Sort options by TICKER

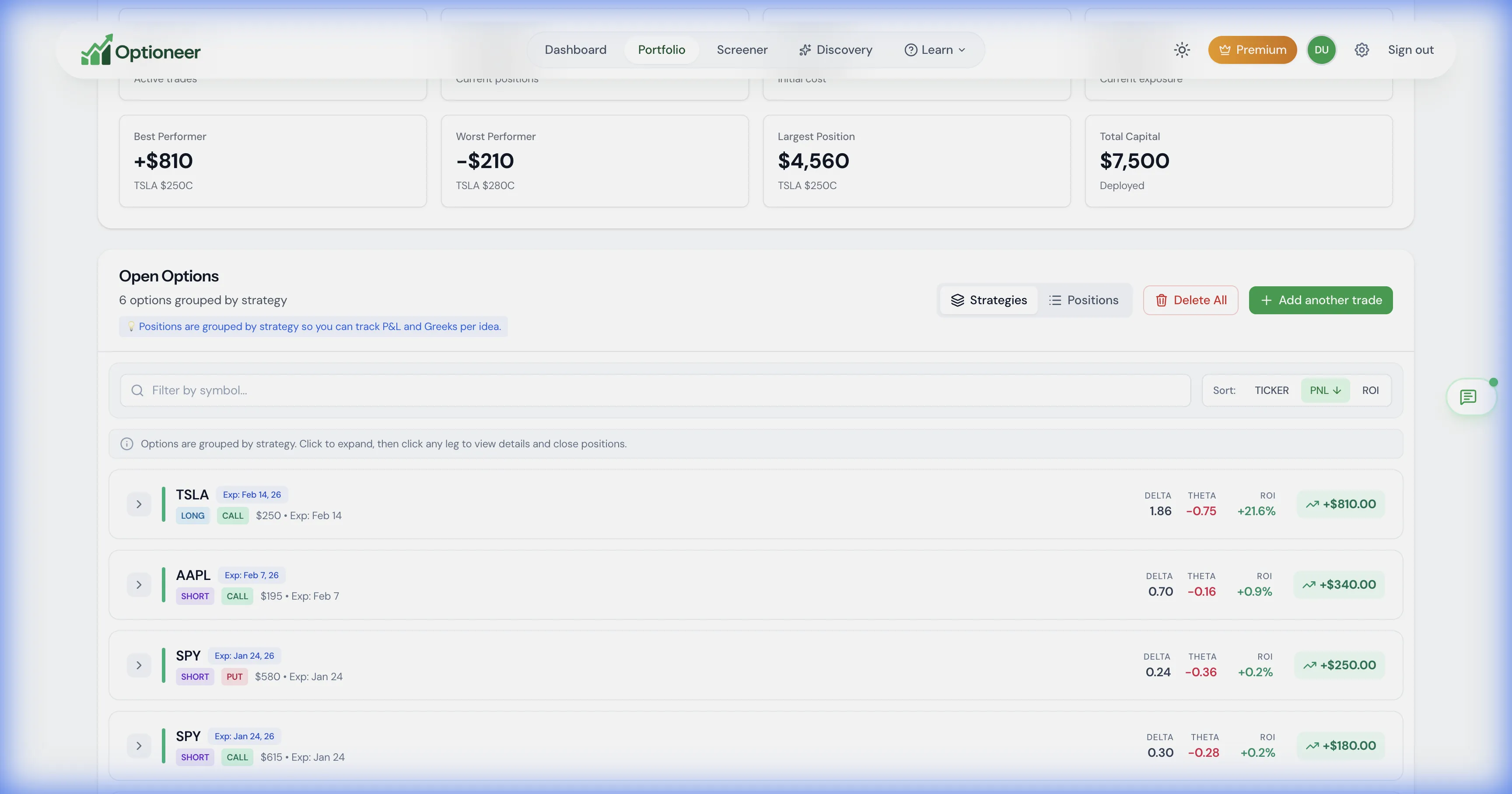1271,390
